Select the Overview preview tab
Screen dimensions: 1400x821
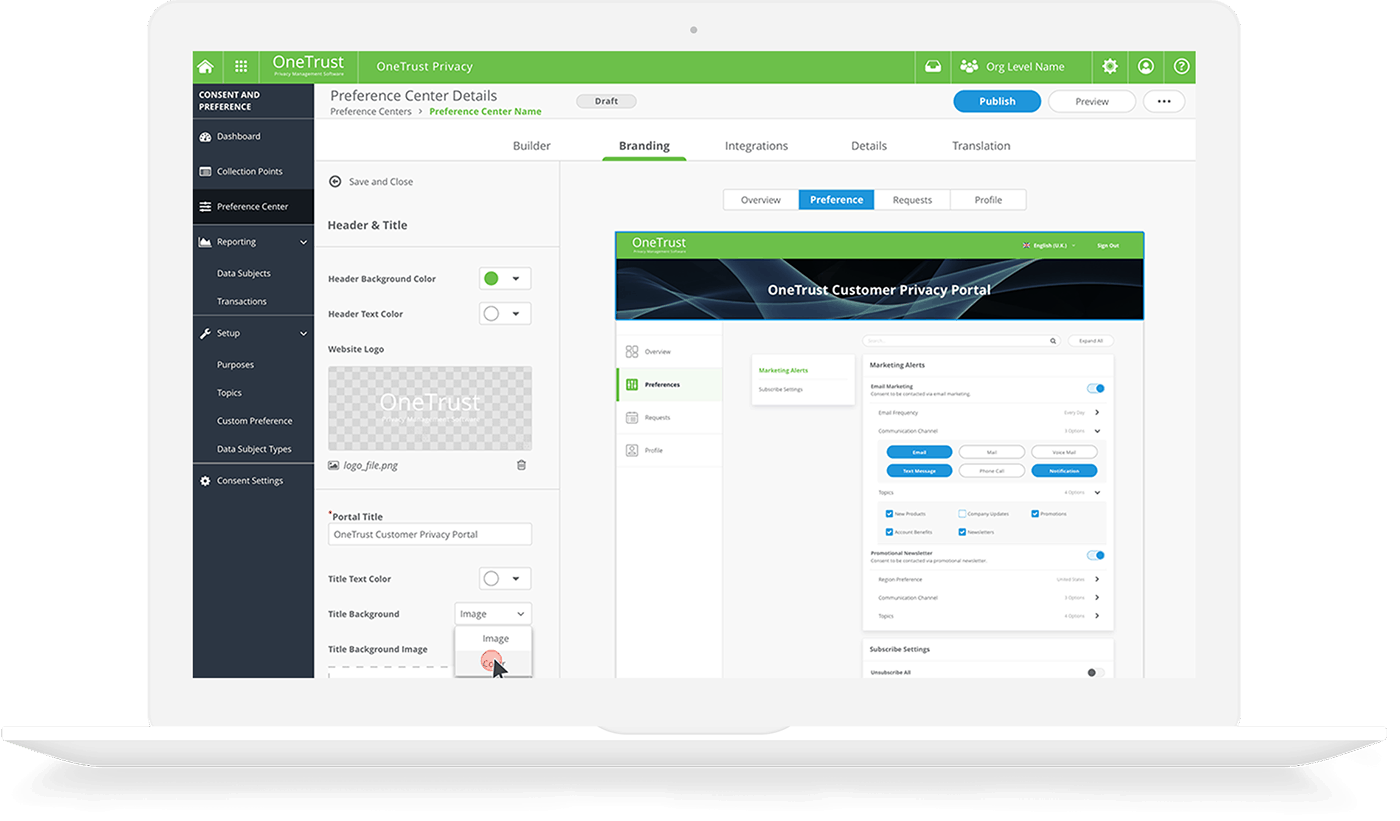click(761, 200)
